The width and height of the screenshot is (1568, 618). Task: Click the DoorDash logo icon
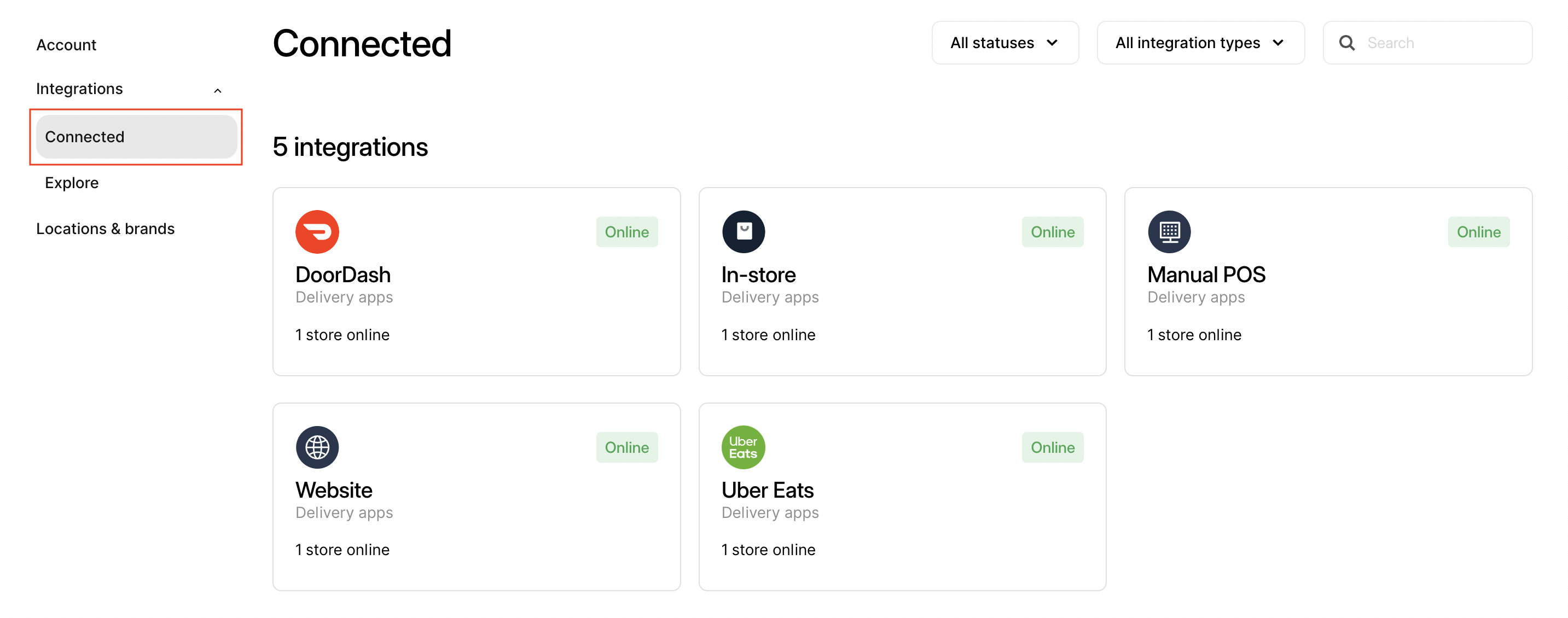(317, 232)
